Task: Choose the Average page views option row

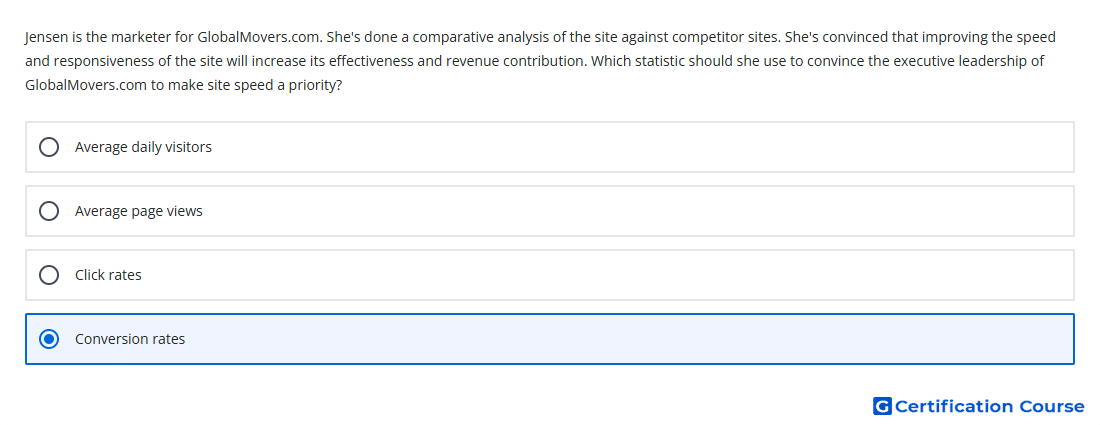Action: click(550, 211)
